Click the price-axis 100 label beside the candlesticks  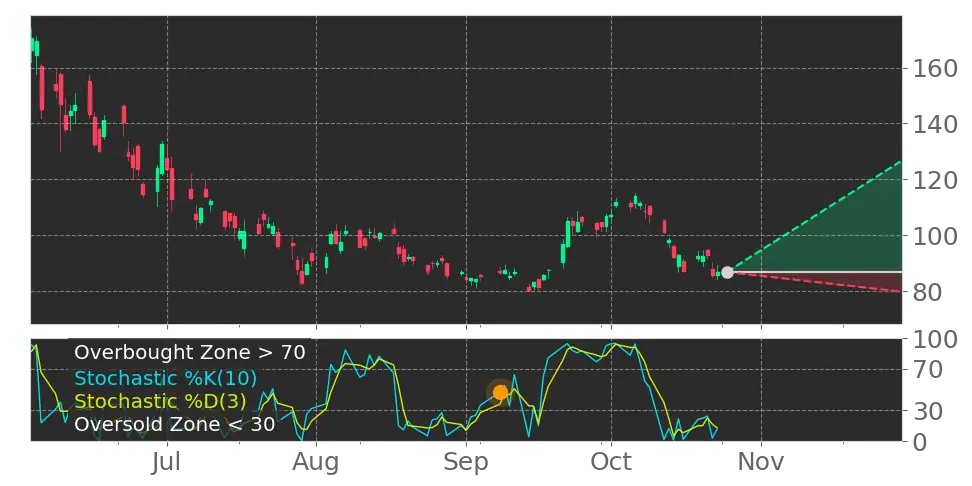click(935, 236)
